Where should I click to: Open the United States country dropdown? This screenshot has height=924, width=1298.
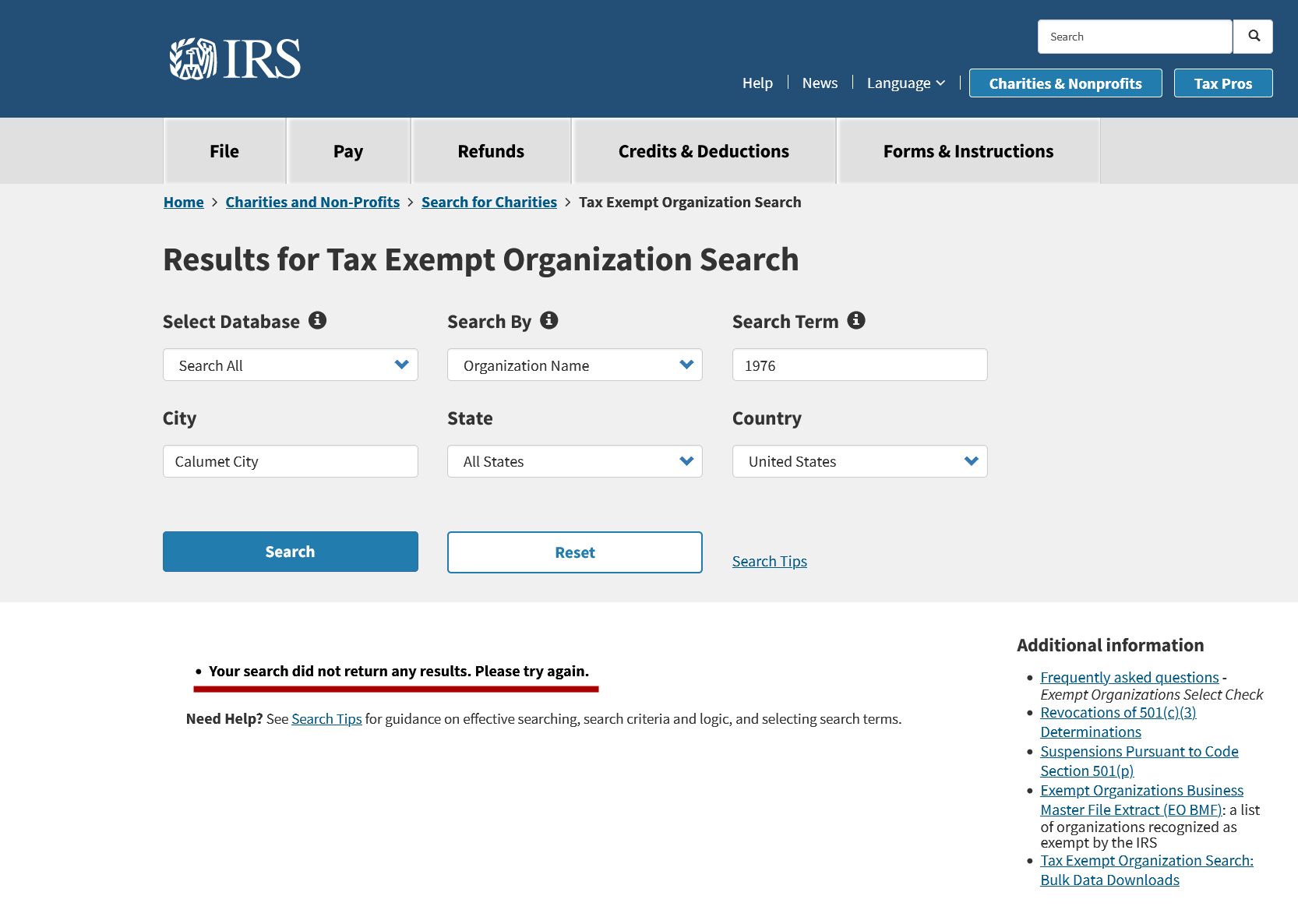(860, 461)
